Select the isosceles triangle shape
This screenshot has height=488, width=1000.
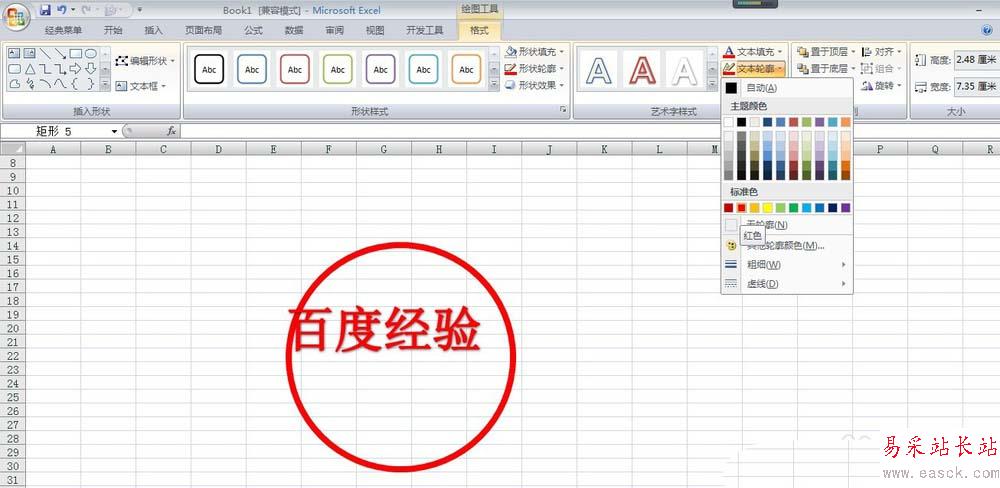pos(29,68)
